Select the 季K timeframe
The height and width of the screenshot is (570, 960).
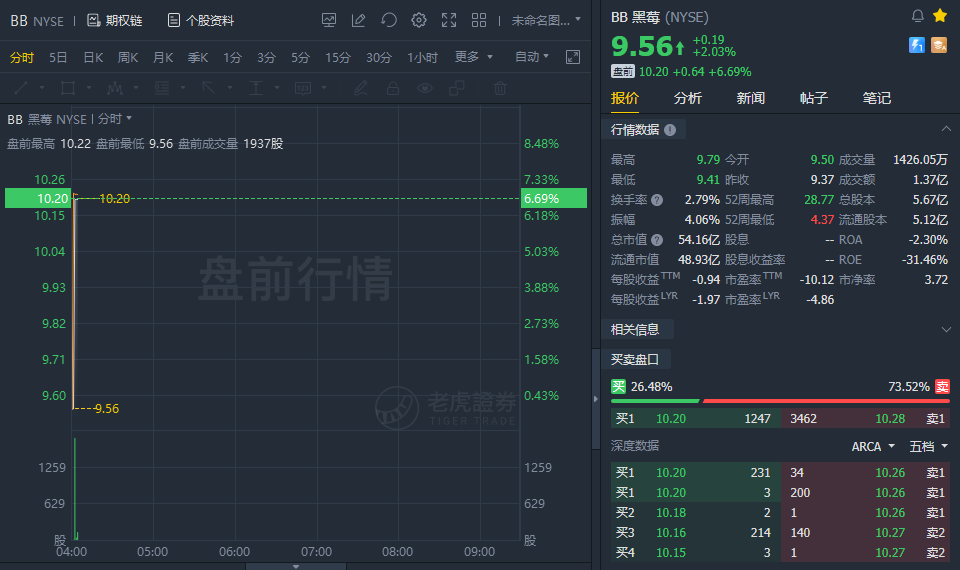[x=198, y=58]
